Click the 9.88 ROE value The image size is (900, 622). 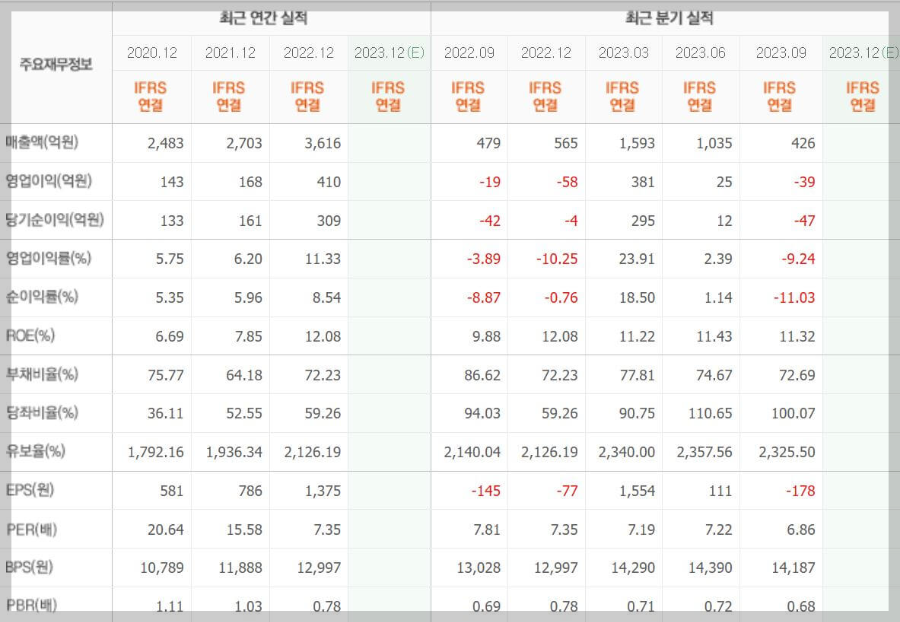[486, 336]
